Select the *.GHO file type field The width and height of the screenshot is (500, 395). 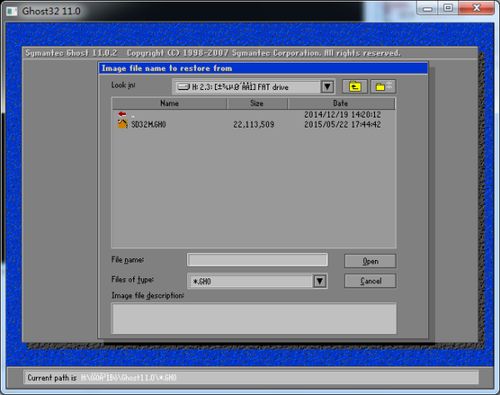(x=250, y=281)
